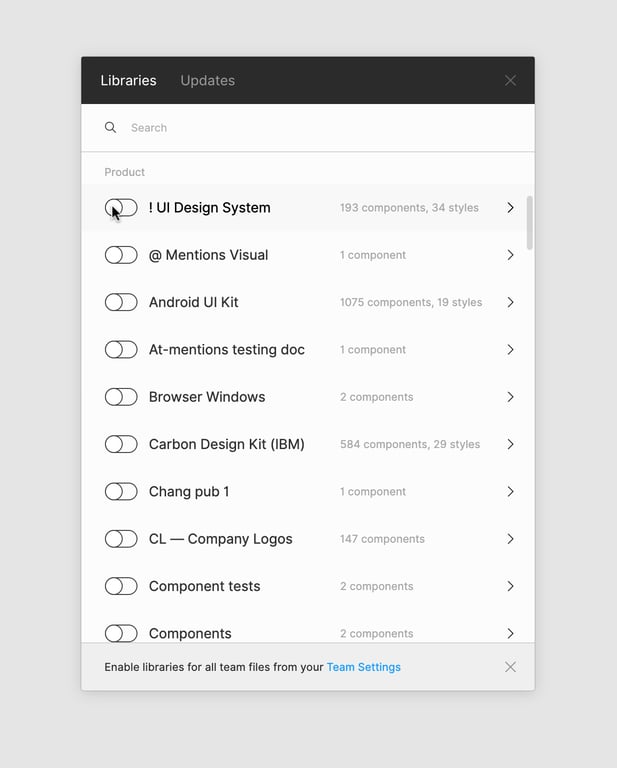This screenshot has height=768, width=617.
Task: Click the search magnifier icon
Action: point(110,128)
